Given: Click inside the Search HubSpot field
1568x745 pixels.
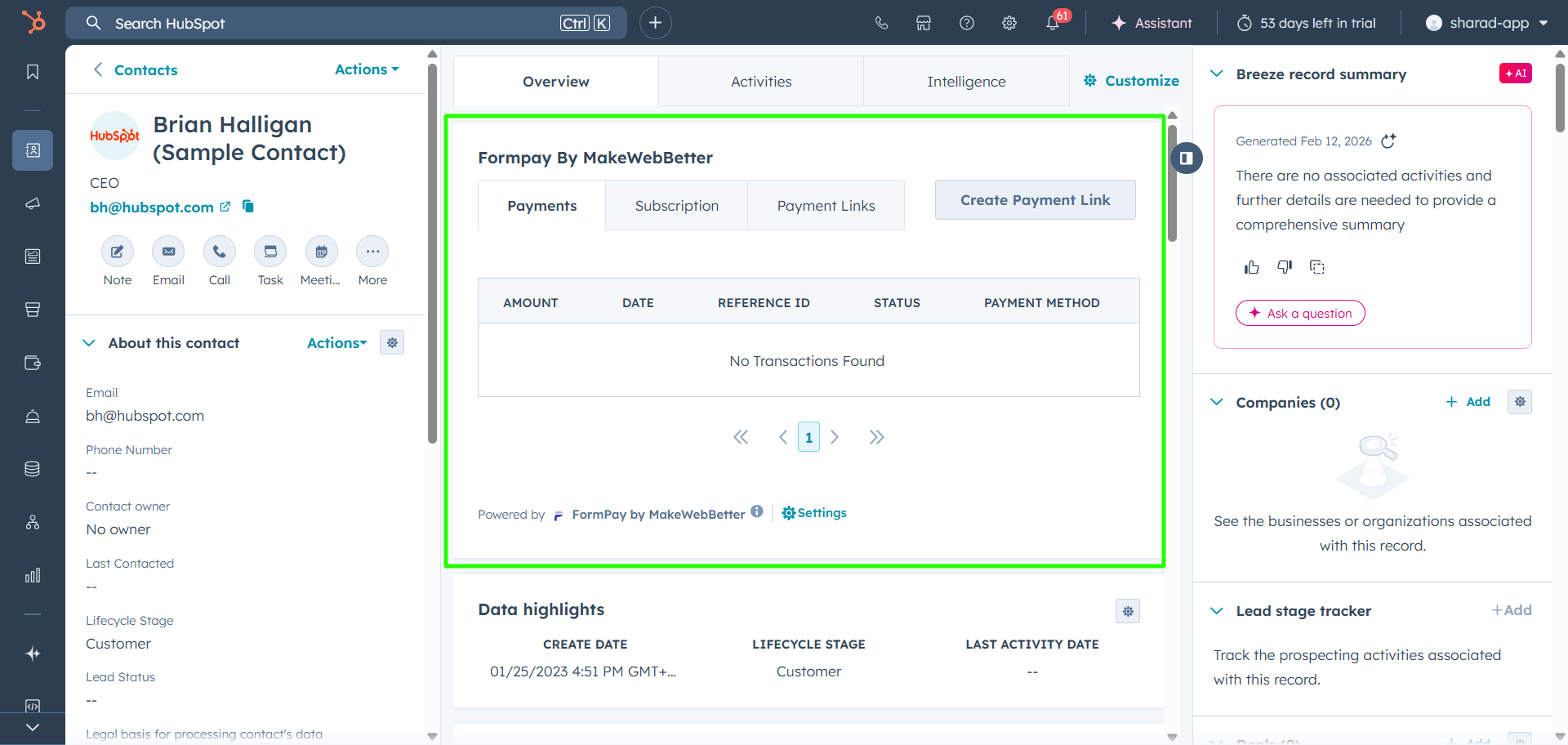Looking at the screenshot, I should (x=327, y=23).
